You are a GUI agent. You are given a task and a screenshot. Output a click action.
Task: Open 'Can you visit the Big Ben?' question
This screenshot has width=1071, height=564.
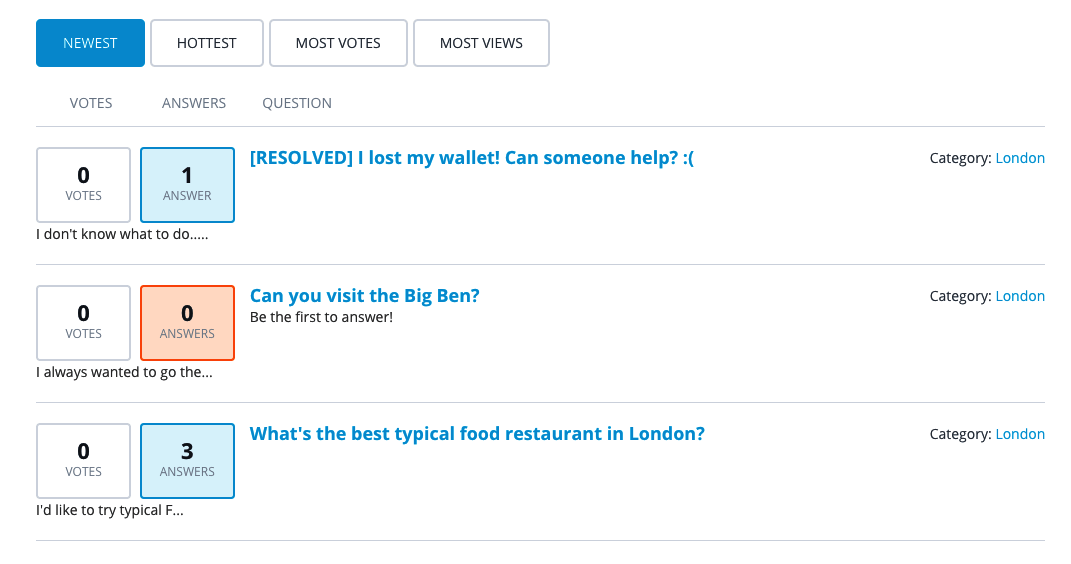(364, 296)
